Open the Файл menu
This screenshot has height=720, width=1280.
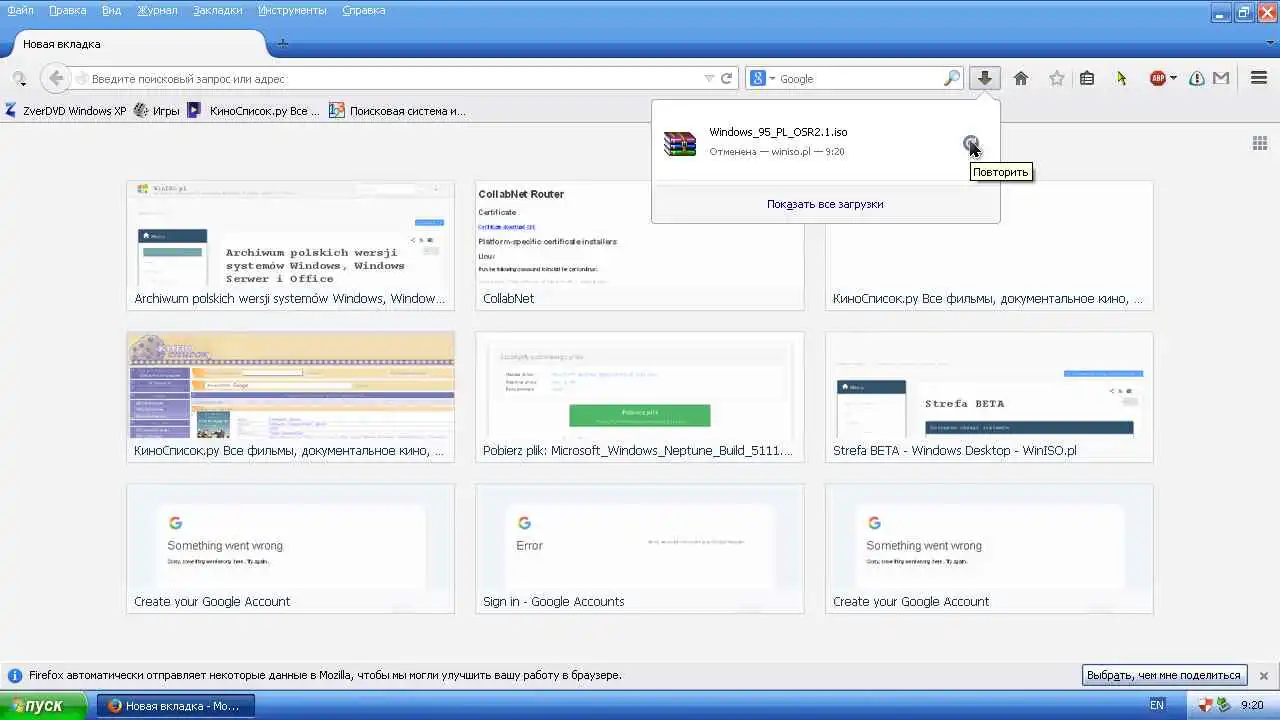point(20,10)
